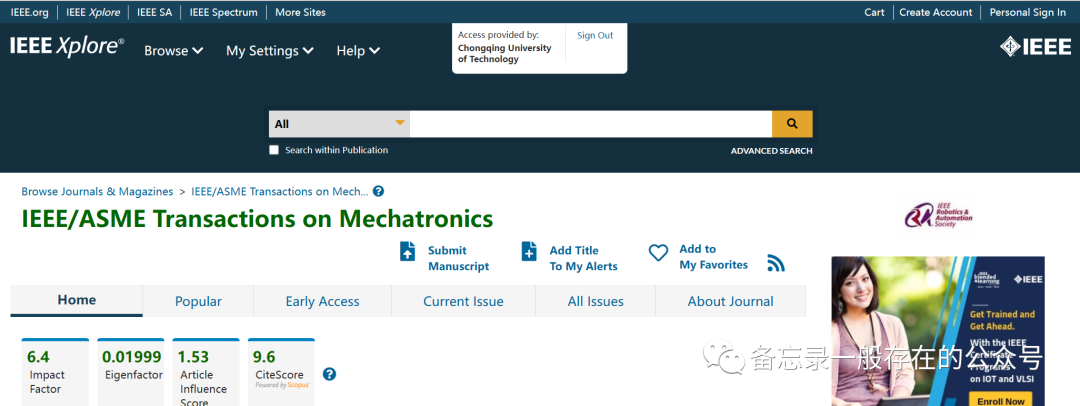Open the About Journal tab

[x=731, y=301]
